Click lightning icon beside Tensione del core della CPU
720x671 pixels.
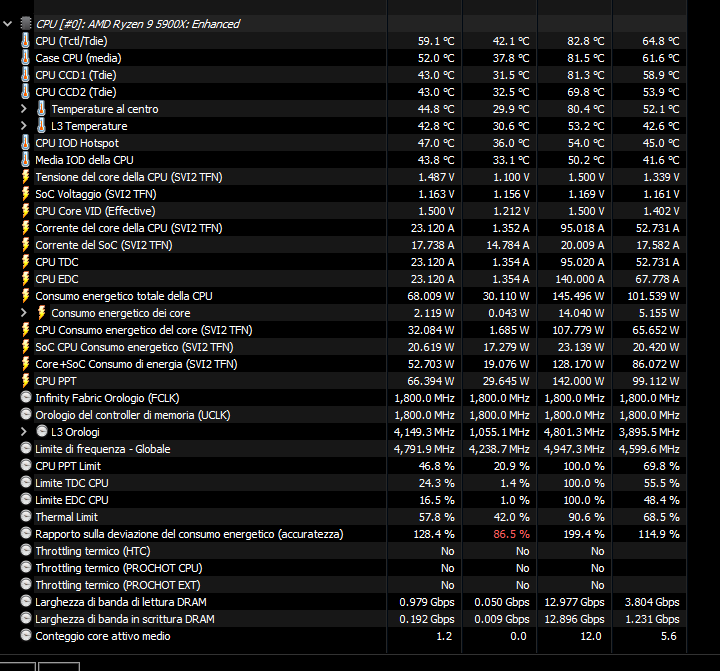(26, 177)
